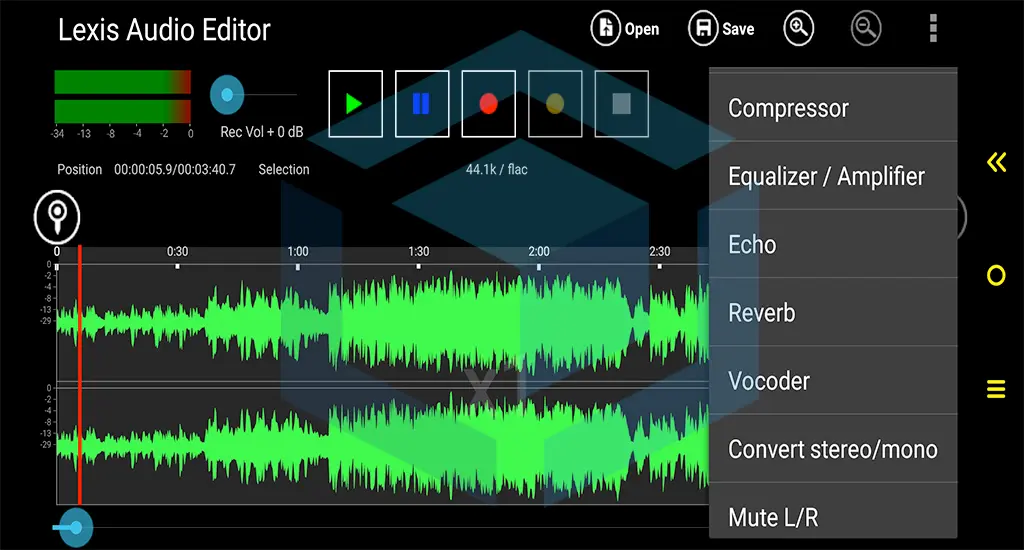The height and width of the screenshot is (550, 1024).
Task: Click the input level meter bars
Action: [123, 97]
